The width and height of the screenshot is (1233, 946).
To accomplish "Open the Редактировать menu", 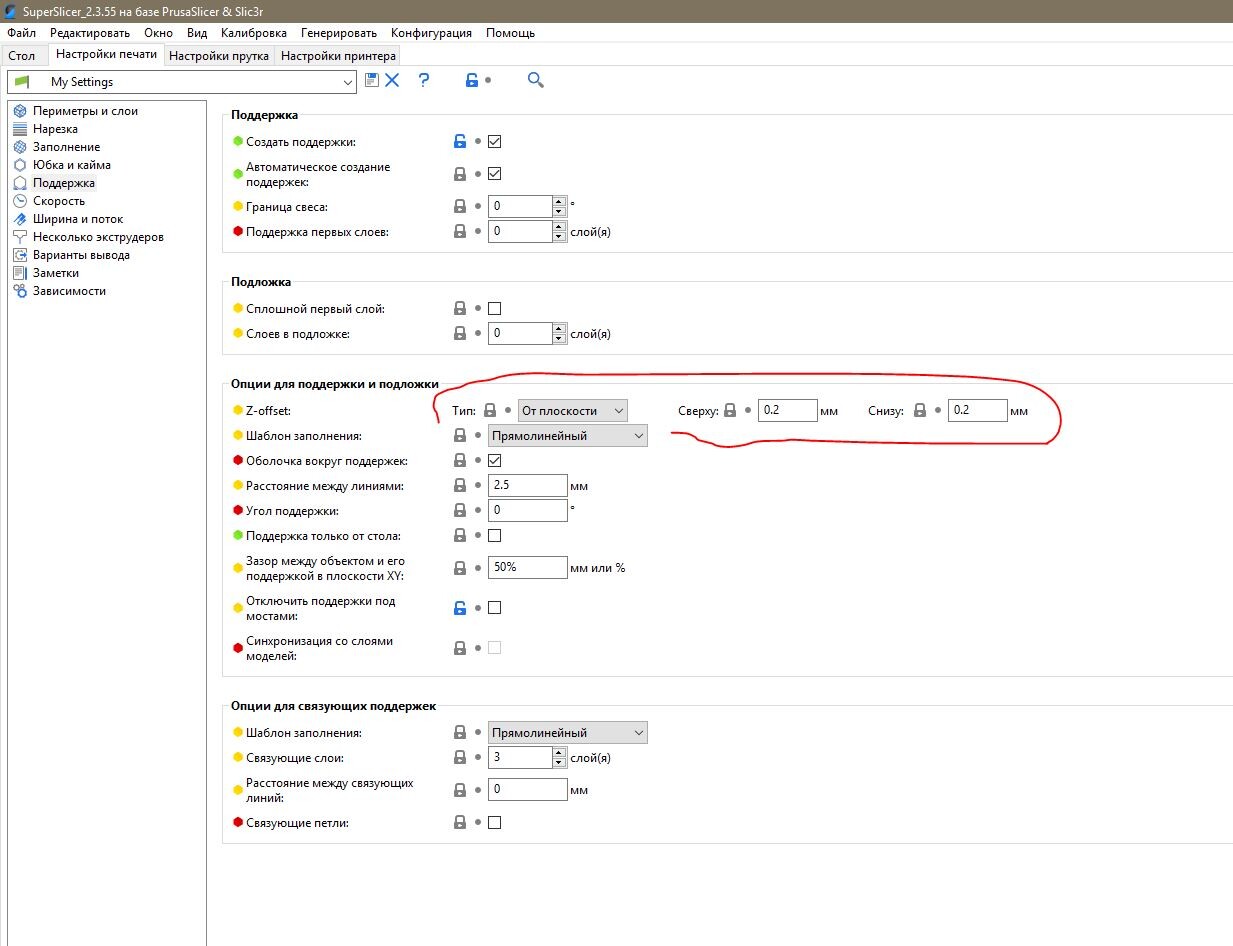I will (x=90, y=33).
